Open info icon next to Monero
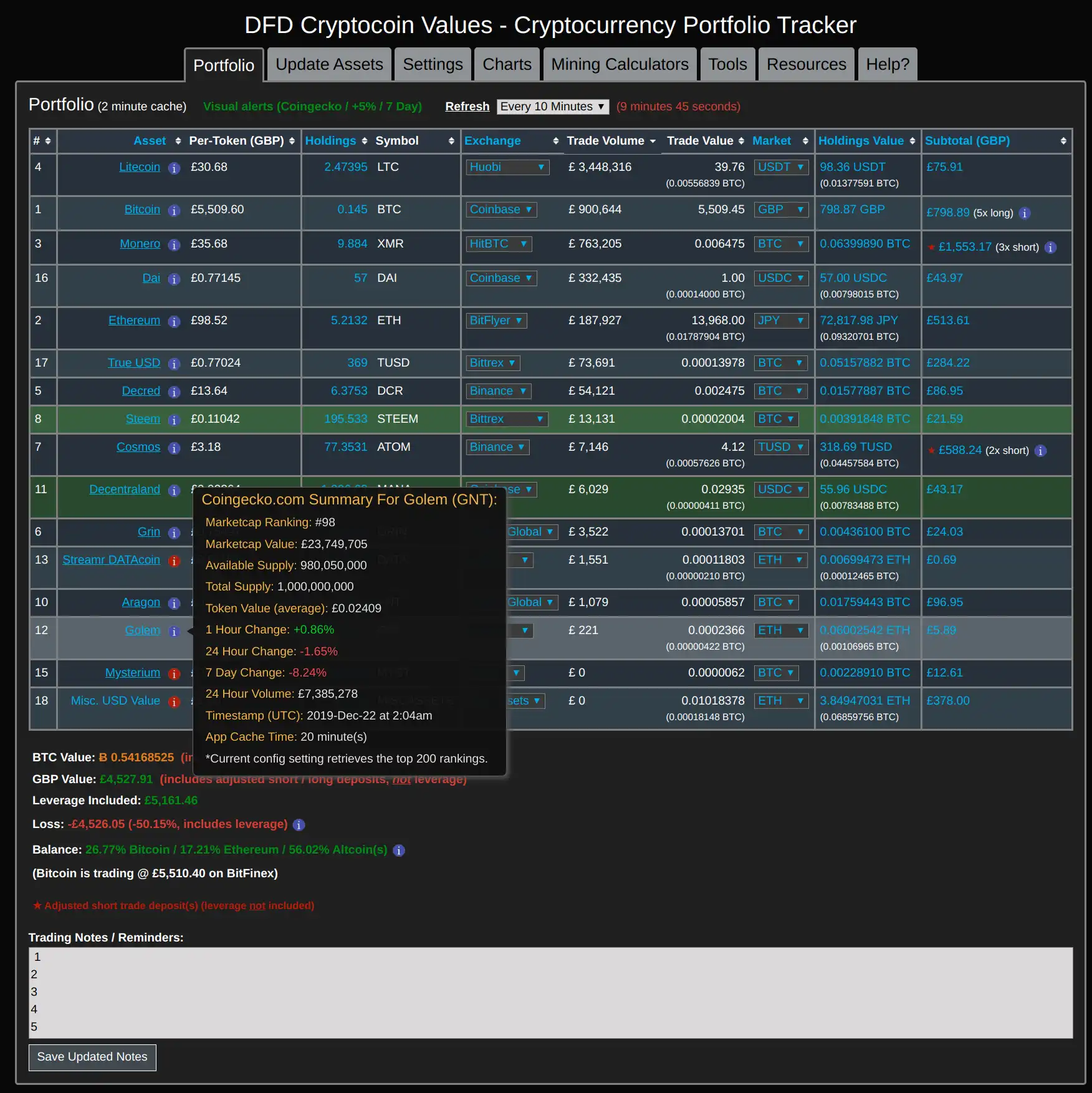The image size is (1092, 1093). tap(175, 245)
